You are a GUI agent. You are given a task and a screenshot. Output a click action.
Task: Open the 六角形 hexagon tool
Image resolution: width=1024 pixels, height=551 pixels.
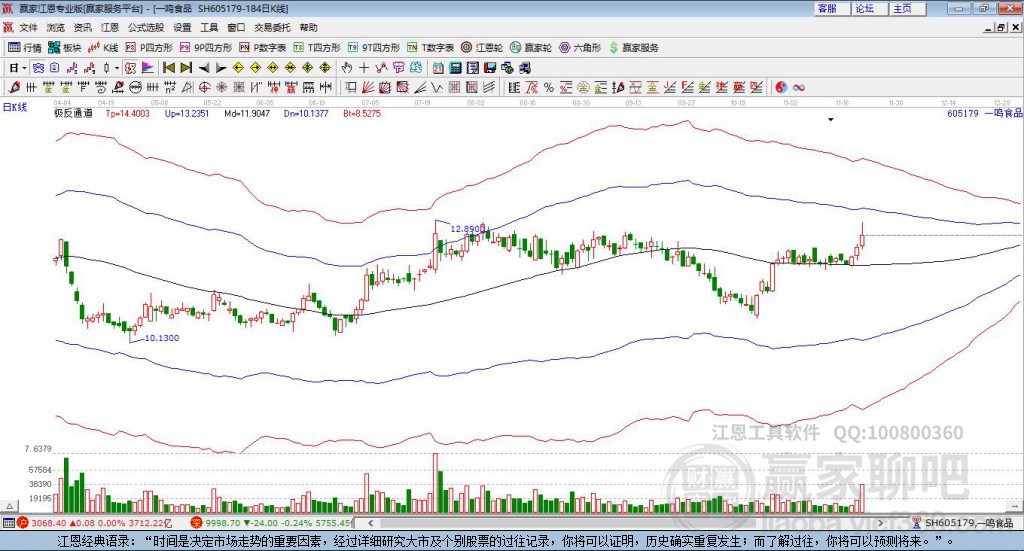(x=580, y=48)
